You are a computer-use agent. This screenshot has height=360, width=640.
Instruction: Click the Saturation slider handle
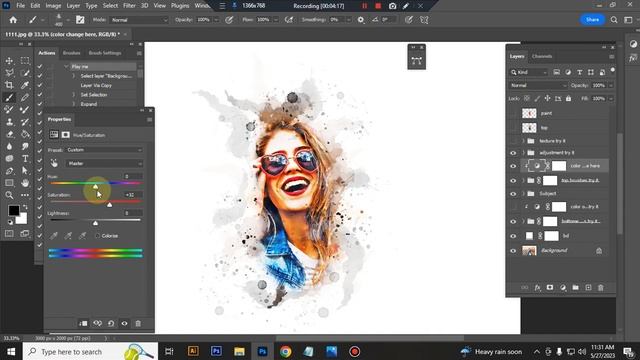109,204
